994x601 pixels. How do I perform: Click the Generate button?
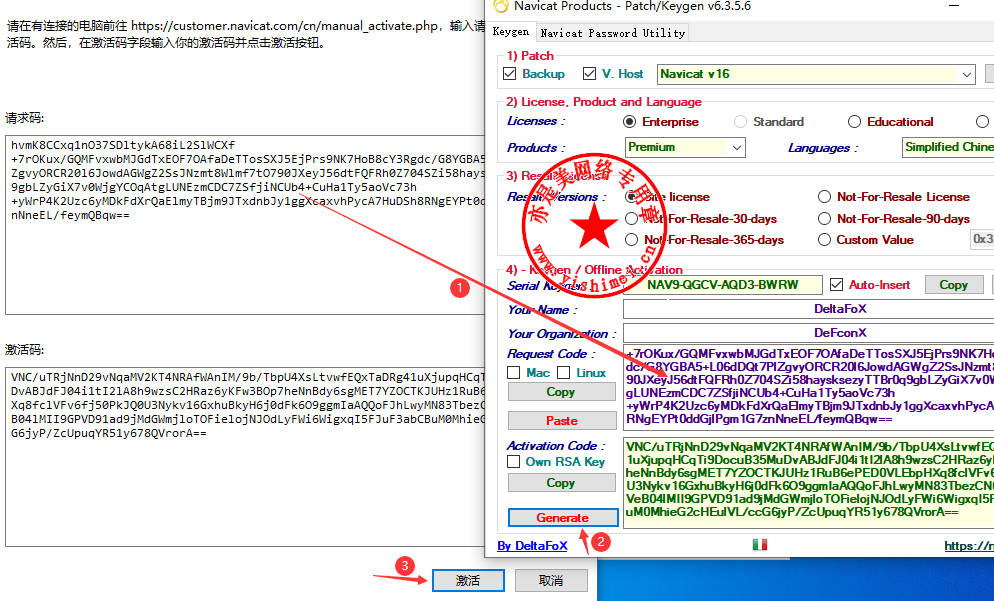pyautogui.click(x=563, y=517)
